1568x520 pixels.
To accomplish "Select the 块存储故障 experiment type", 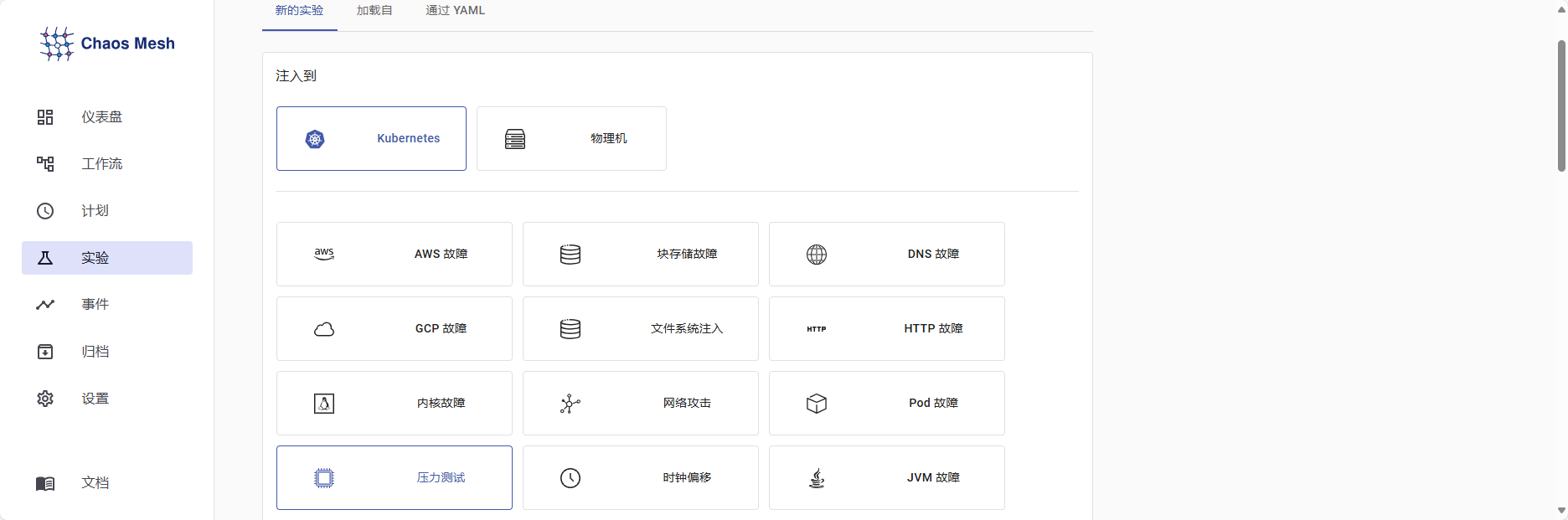I will click(641, 255).
